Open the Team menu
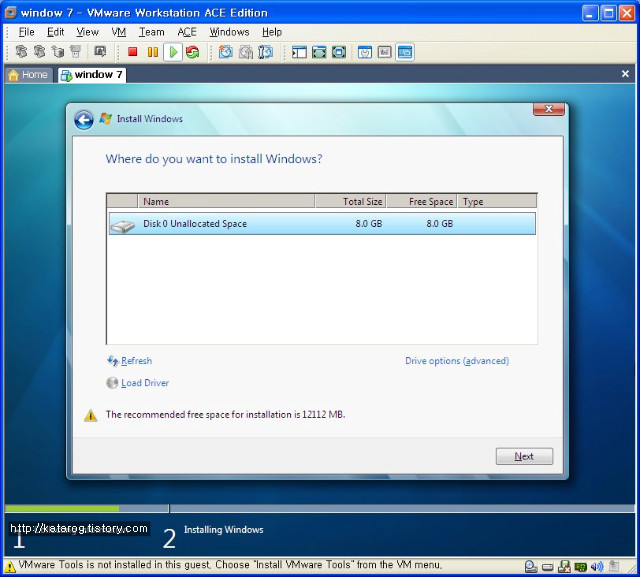The image size is (640, 577). 151,32
